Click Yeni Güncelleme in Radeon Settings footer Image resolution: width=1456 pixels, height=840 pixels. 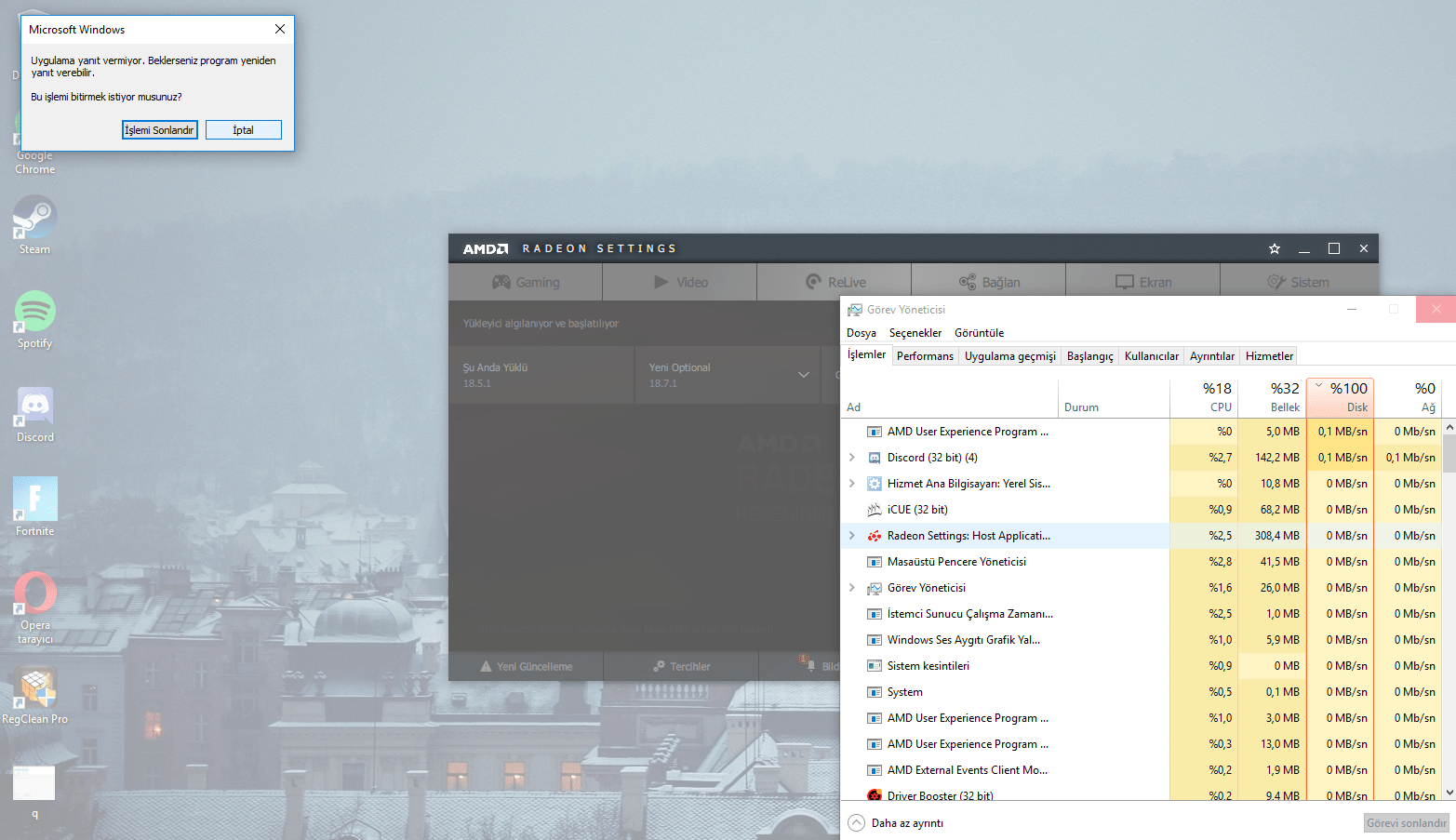tap(526, 666)
